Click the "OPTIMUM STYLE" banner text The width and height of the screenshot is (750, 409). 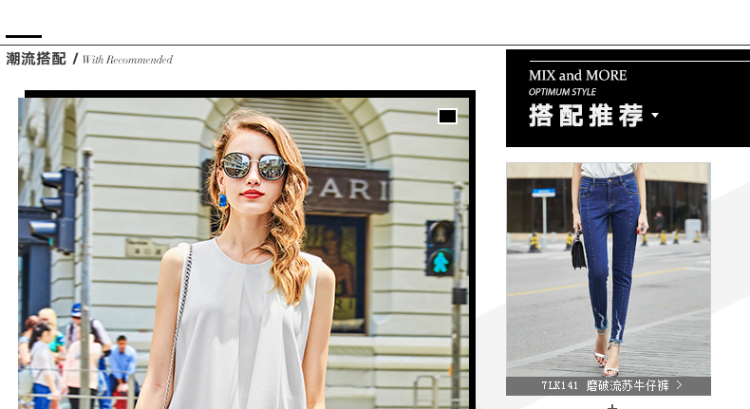(x=562, y=92)
